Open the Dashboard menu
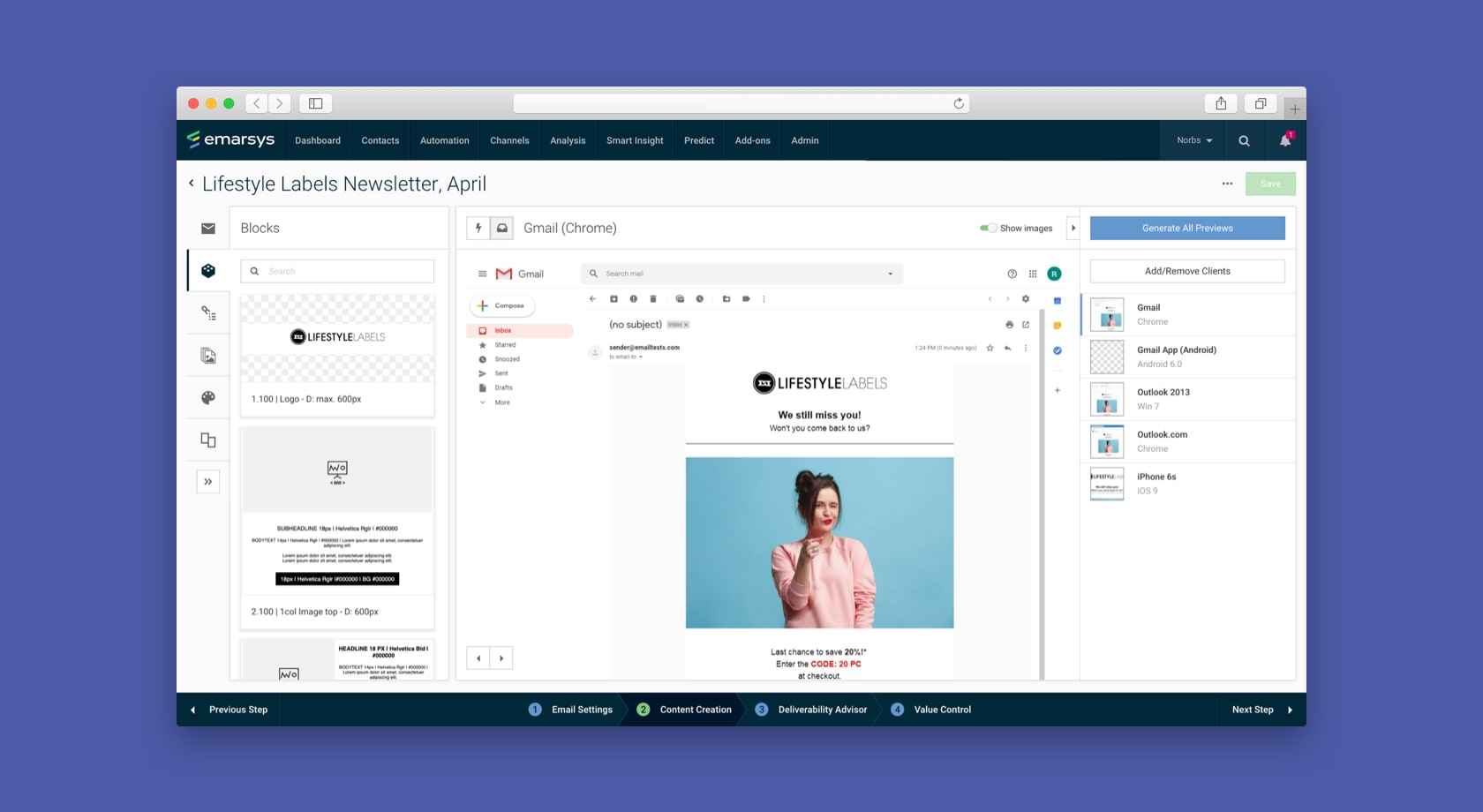The image size is (1483, 812). 318,140
